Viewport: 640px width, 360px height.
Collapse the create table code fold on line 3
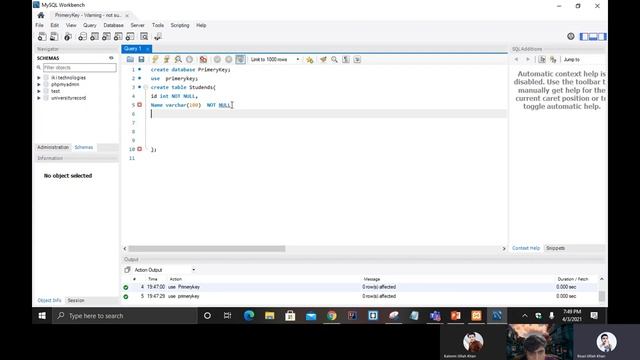(x=146, y=87)
